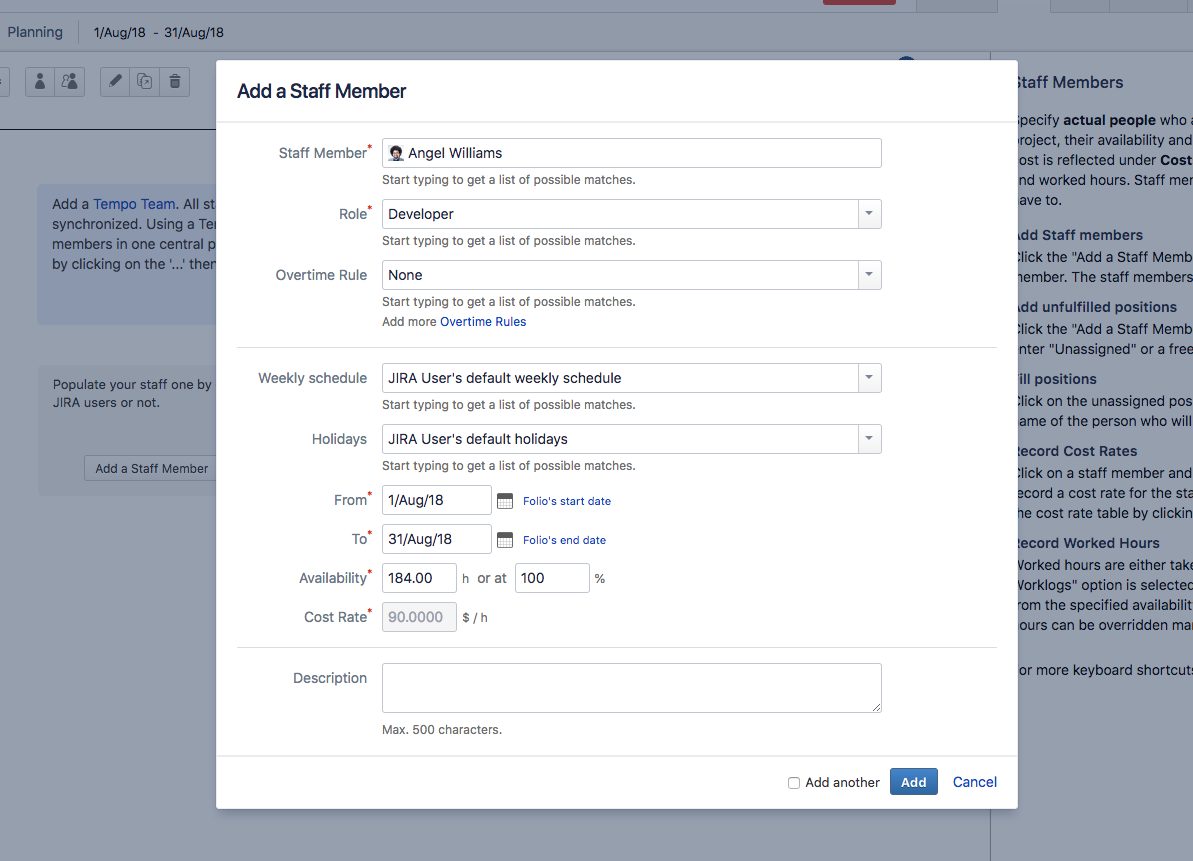Click into the Description text area
The height and width of the screenshot is (861, 1193).
(x=631, y=688)
